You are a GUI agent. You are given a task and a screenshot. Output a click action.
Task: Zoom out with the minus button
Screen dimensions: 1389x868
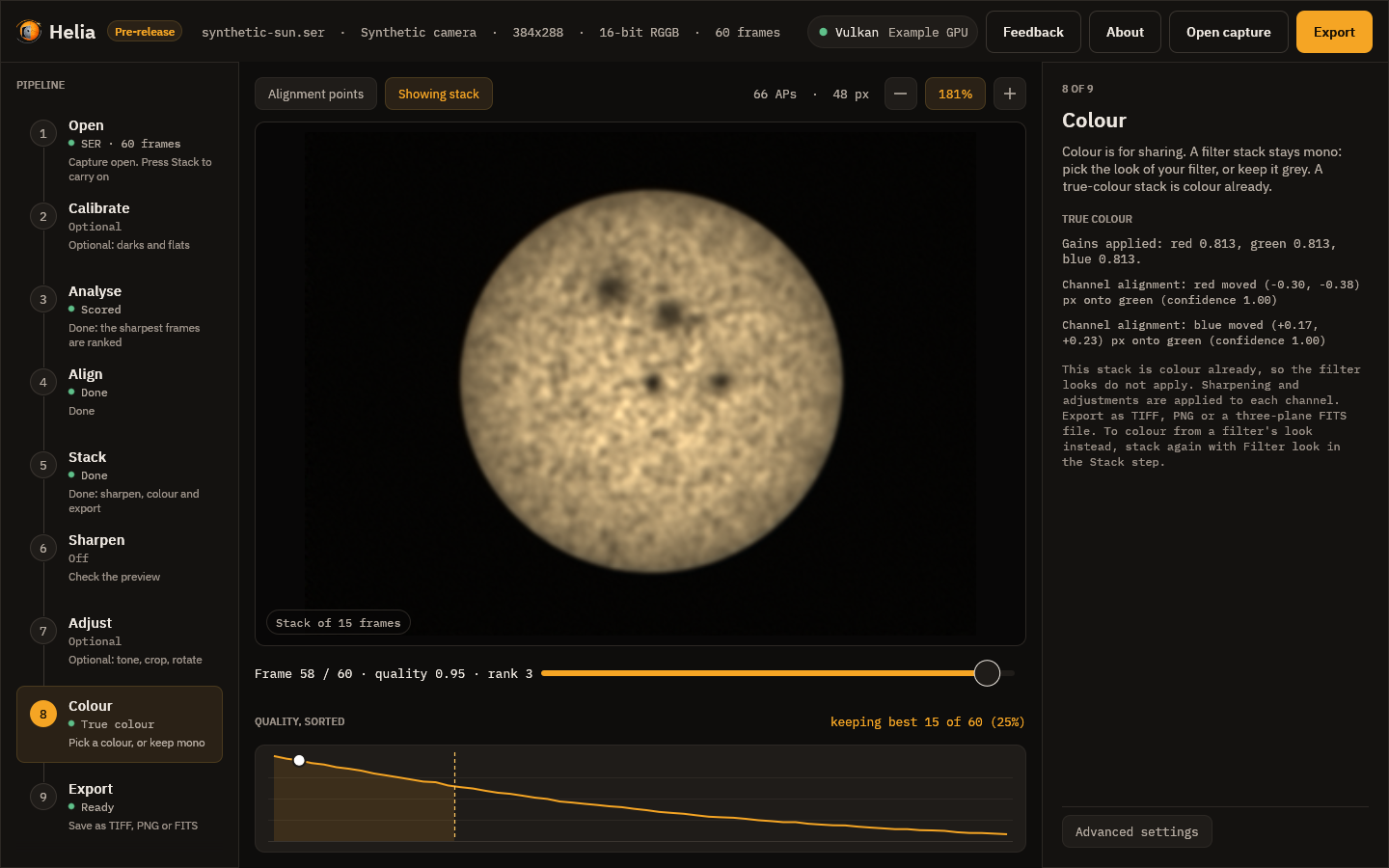coord(900,94)
